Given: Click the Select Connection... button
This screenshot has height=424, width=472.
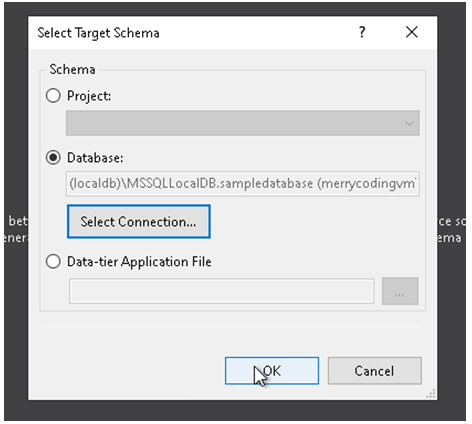Looking at the screenshot, I should pyautogui.click(x=139, y=222).
